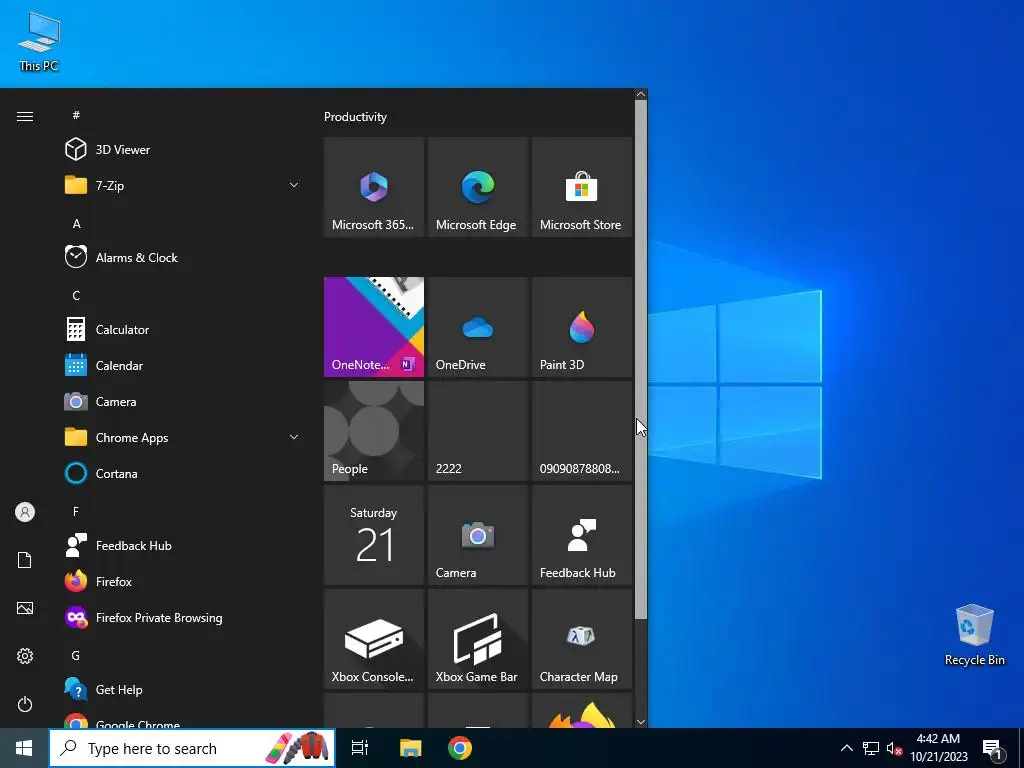Open Get Help app

point(183,689)
